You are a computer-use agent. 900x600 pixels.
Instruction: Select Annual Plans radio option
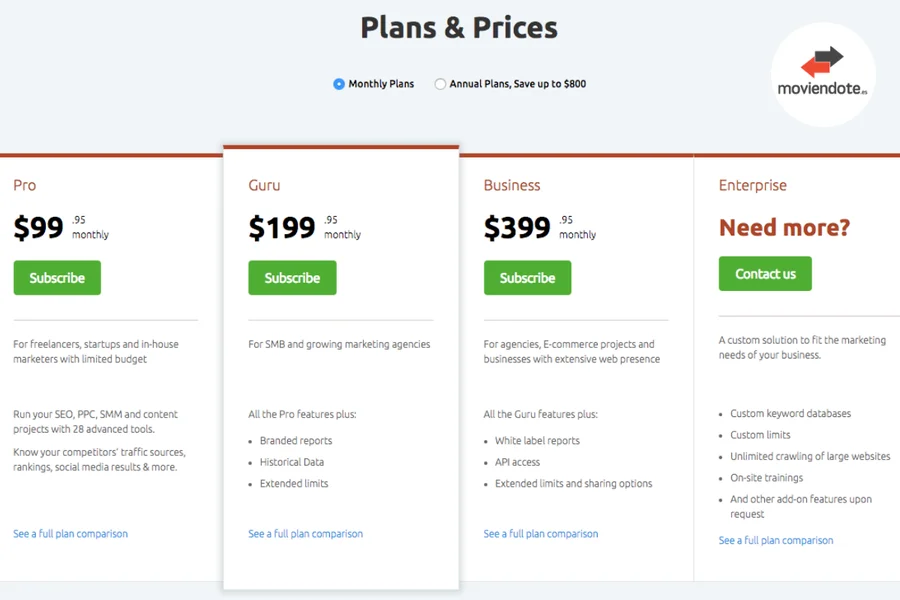point(440,84)
